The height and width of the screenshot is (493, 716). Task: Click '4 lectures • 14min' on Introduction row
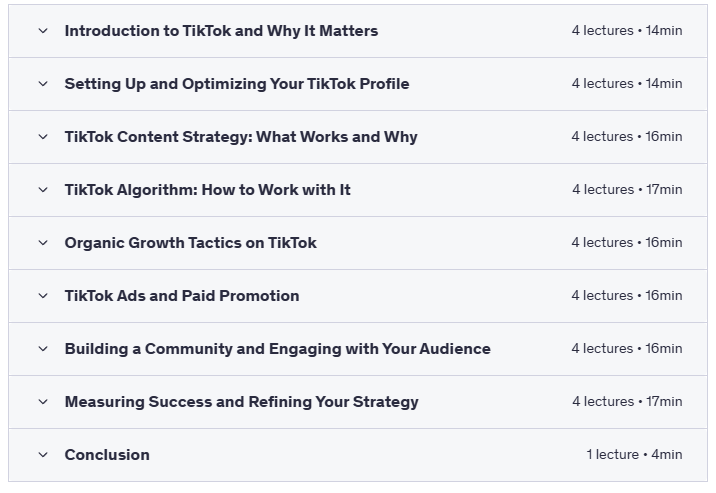coord(627,31)
